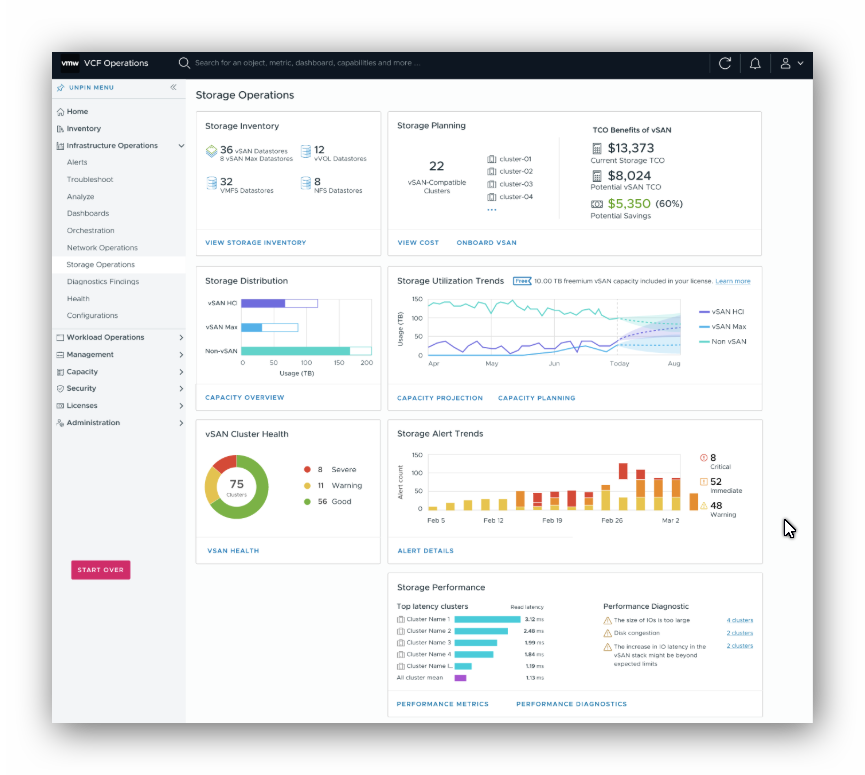
Task: Open the Learn more link
Action: click(733, 281)
